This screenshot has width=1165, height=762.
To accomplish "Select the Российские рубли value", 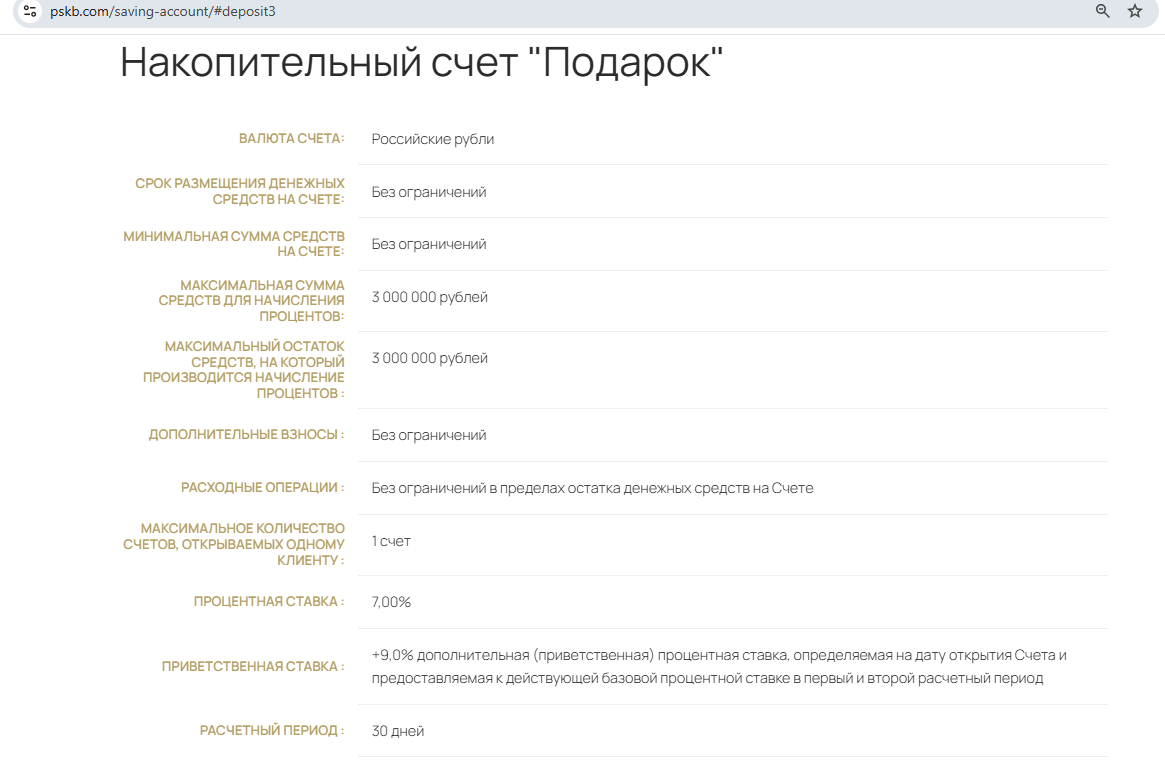I will tap(432, 139).
